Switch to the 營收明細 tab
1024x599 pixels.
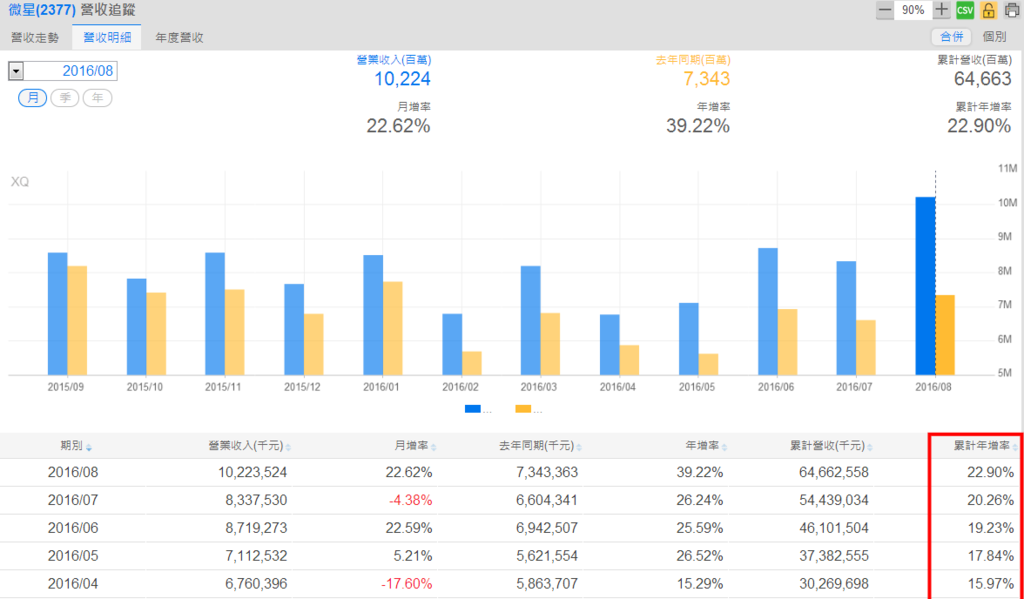107,38
